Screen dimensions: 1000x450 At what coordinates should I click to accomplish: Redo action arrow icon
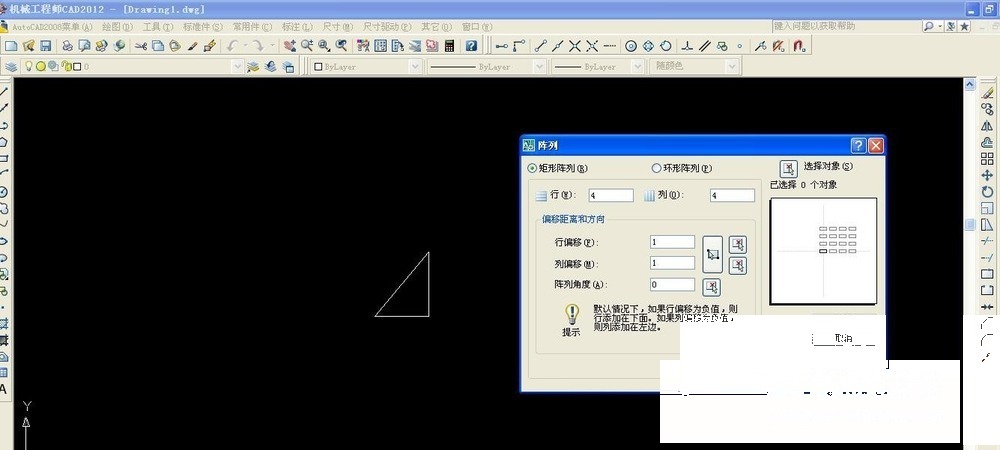[x=258, y=46]
